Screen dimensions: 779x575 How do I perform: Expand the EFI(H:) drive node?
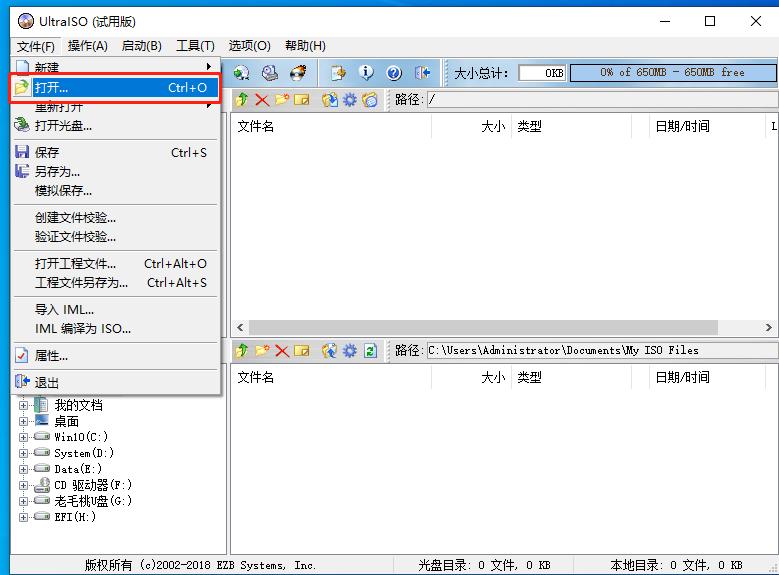click(23, 517)
